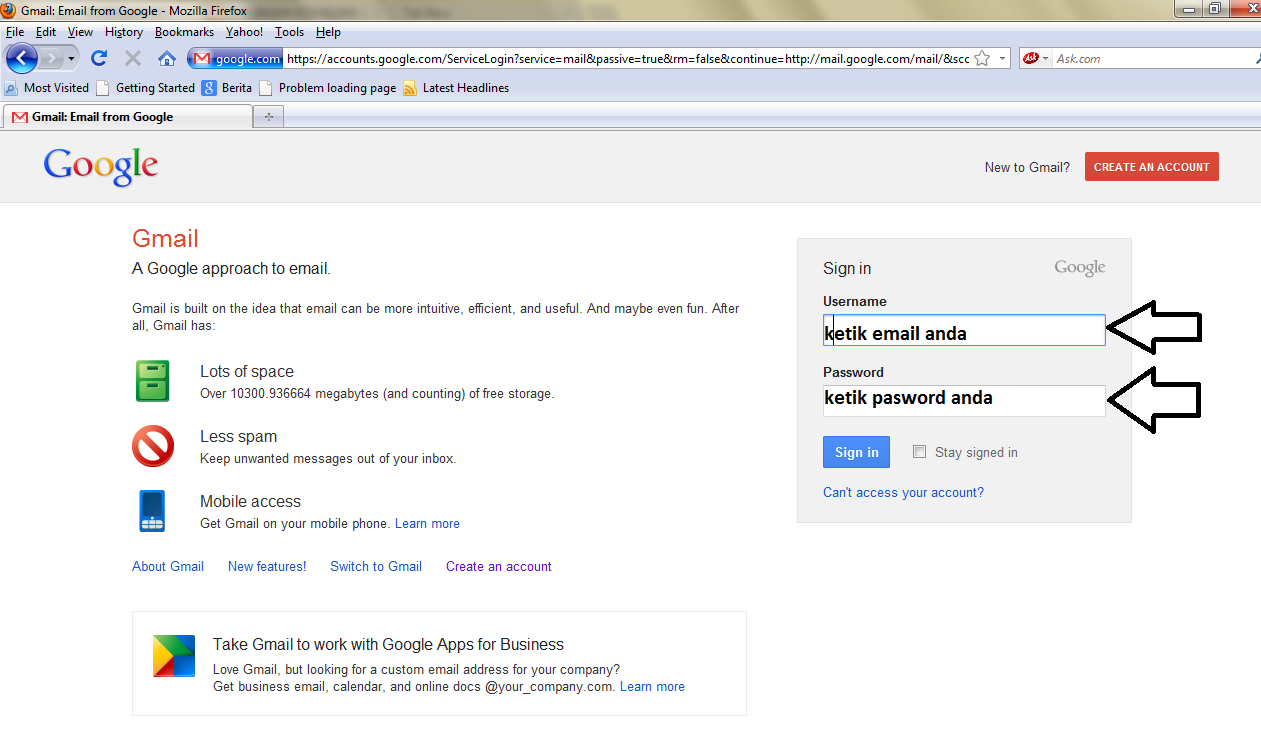Viewport: 1261px width, 732px height.
Task: Click the Google logo on the page
Action: point(100,167)
